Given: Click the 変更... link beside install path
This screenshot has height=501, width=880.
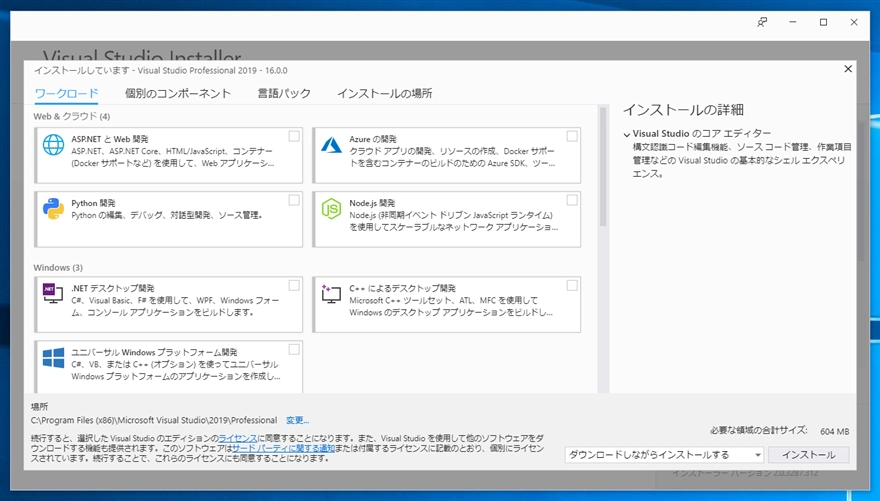Looking at the screenshot, I should [x=297, y=420].
